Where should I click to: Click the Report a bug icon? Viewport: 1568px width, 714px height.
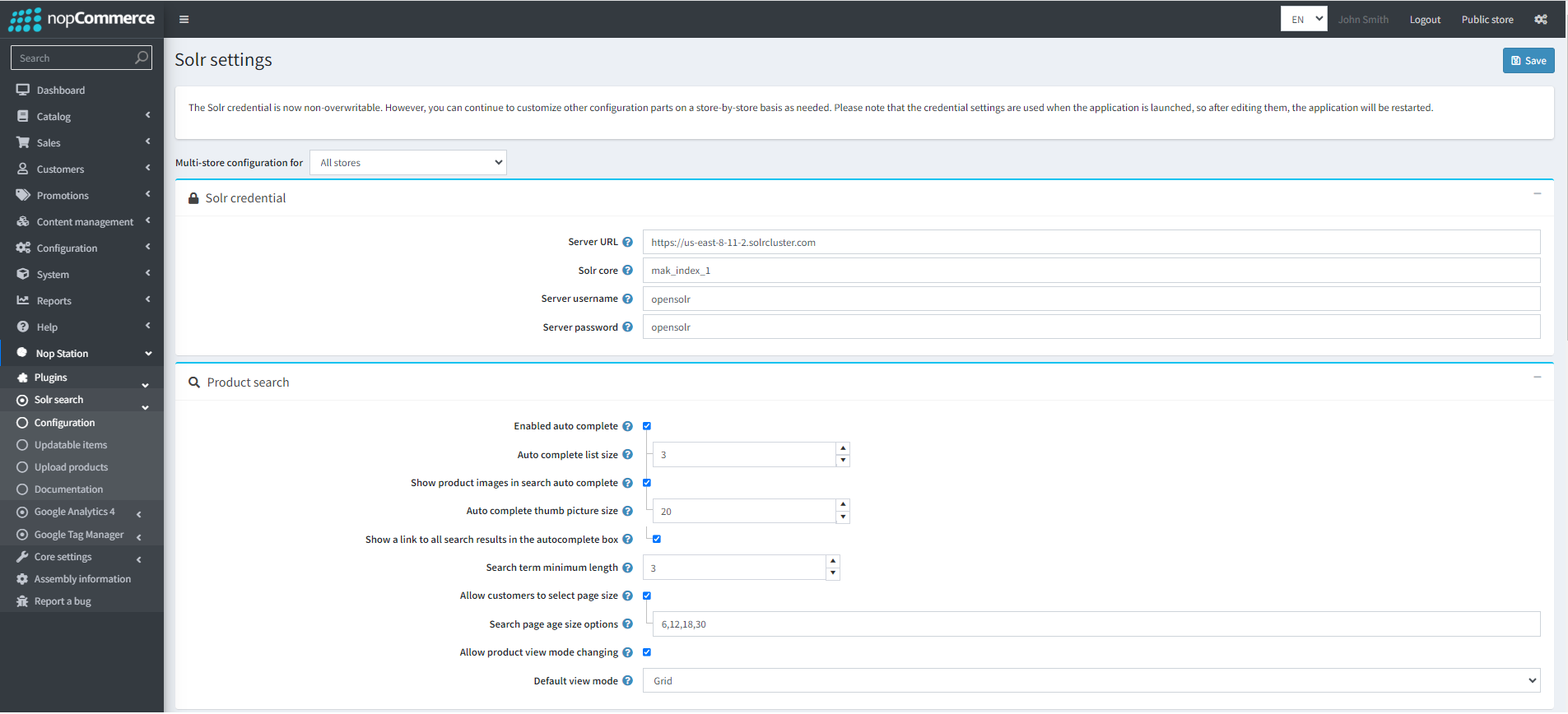22,601
